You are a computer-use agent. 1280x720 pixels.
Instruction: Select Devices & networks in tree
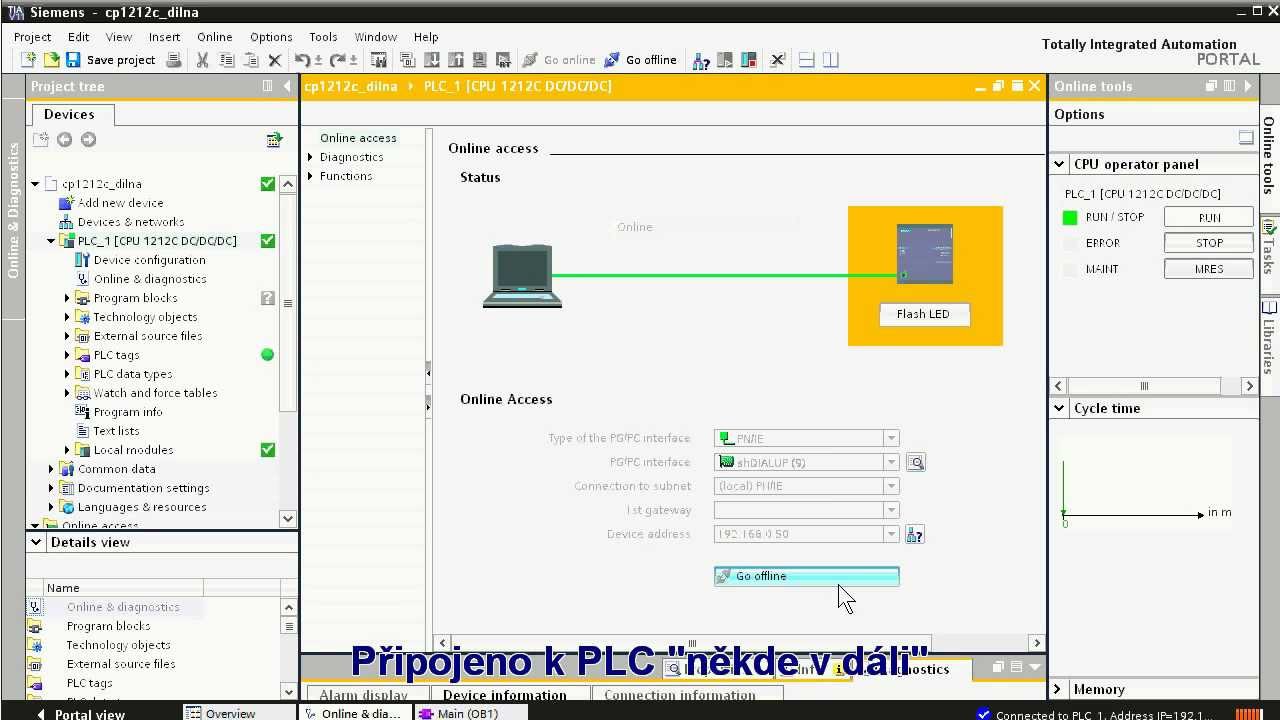[131, 222]
